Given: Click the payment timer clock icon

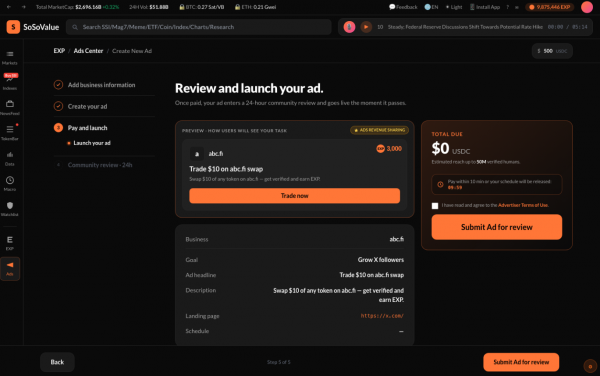Looking at the screenshot, I should (x=440, y=184).
